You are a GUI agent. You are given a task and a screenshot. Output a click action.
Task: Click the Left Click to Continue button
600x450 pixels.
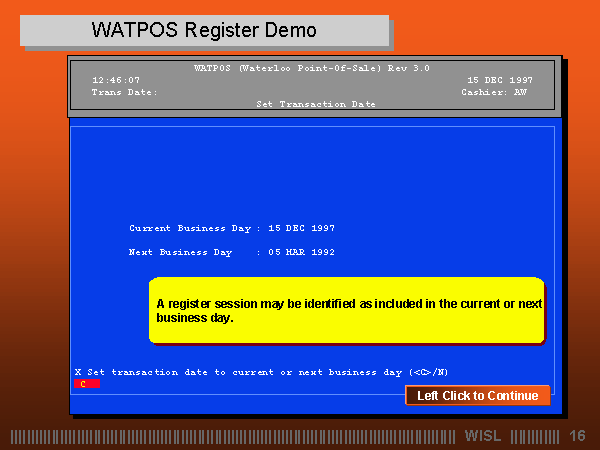pyautogui.click(x=477, y=395)
